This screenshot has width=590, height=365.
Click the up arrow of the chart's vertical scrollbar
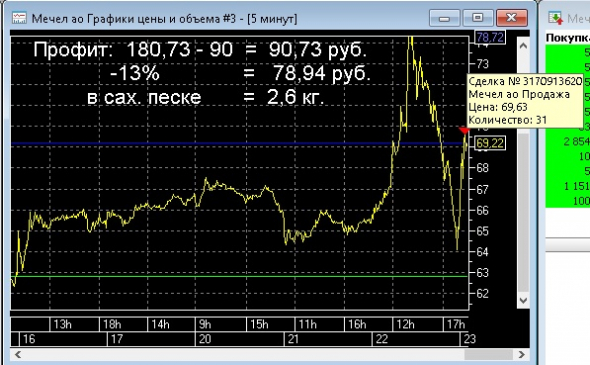click(523, 46)
